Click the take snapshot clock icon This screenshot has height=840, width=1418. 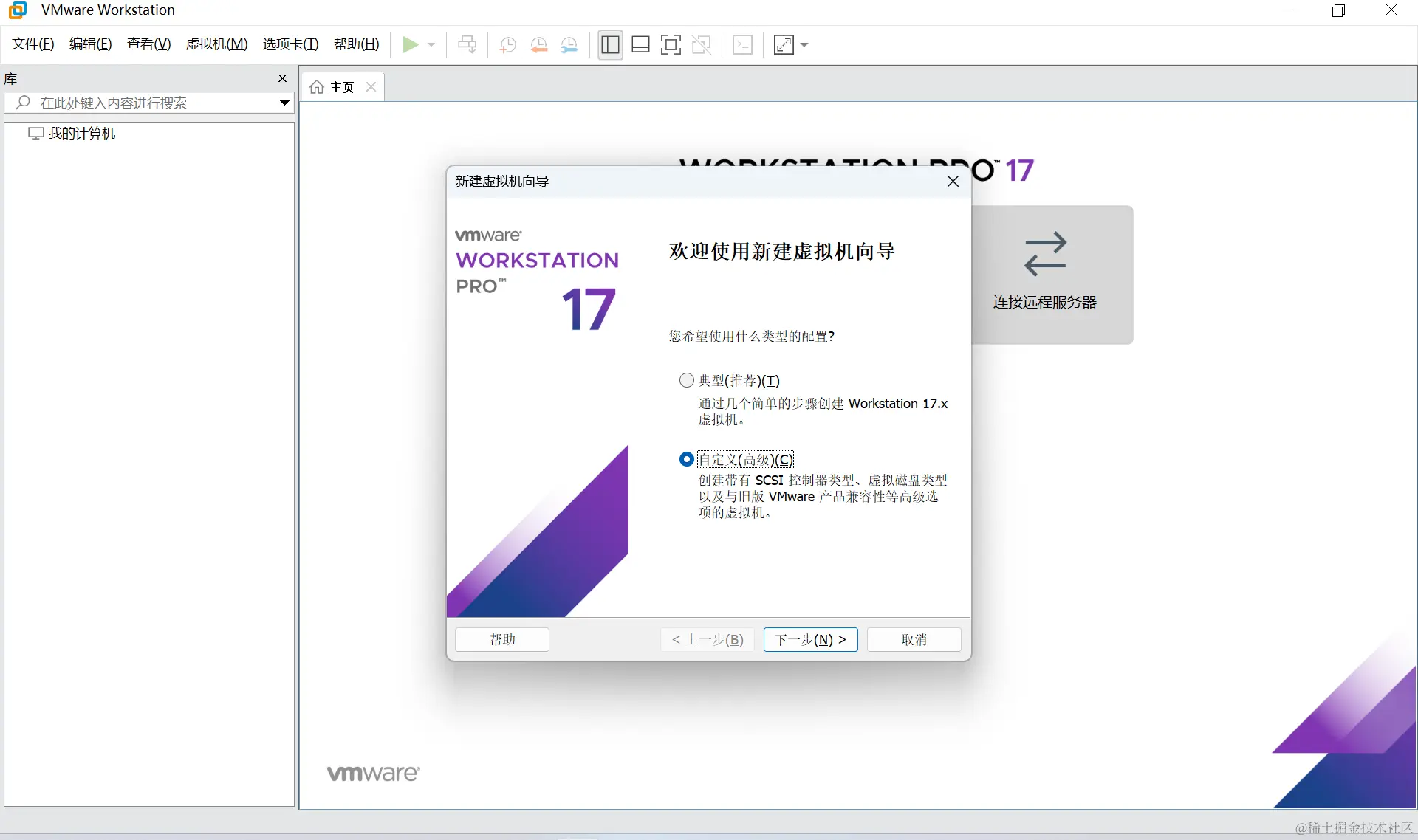click(507, 45)
